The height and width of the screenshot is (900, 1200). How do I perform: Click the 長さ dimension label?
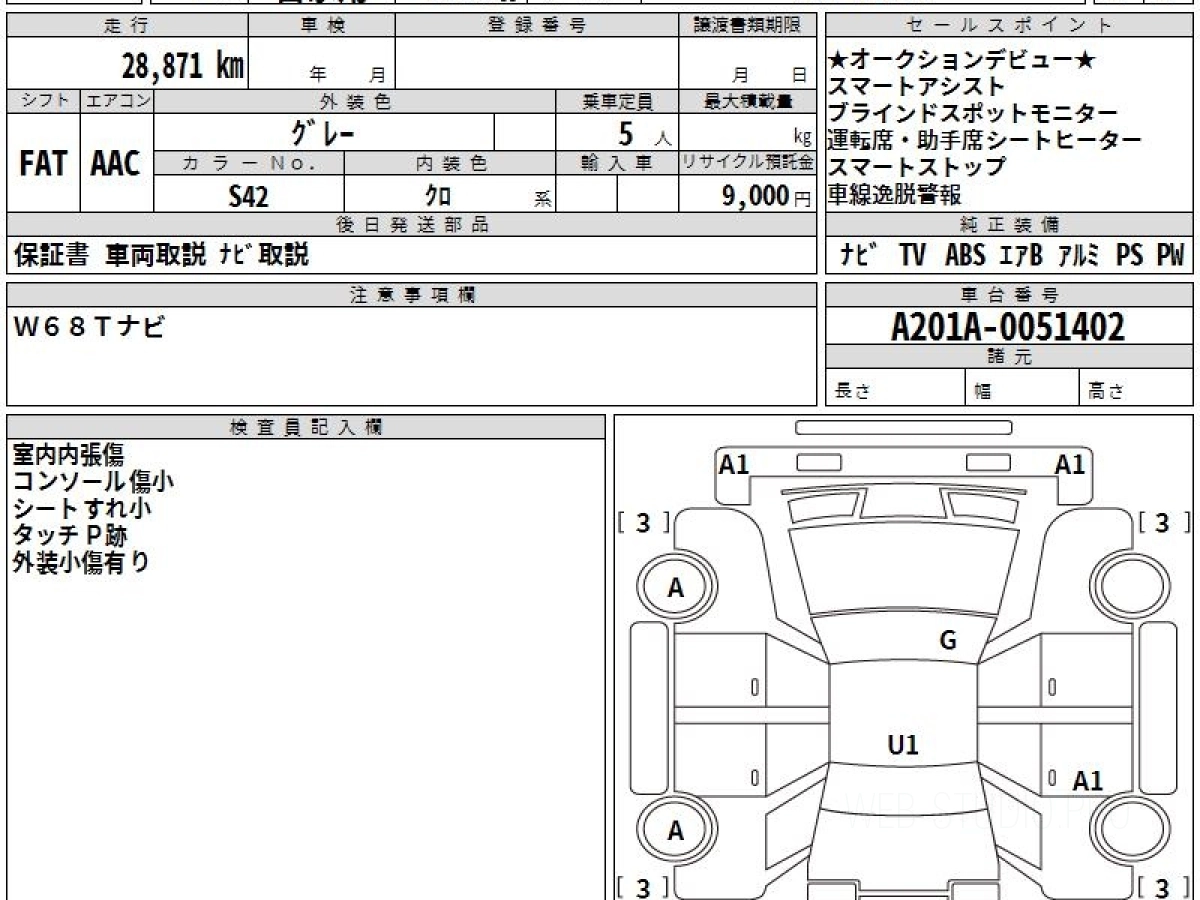click(x=852, y=392)
